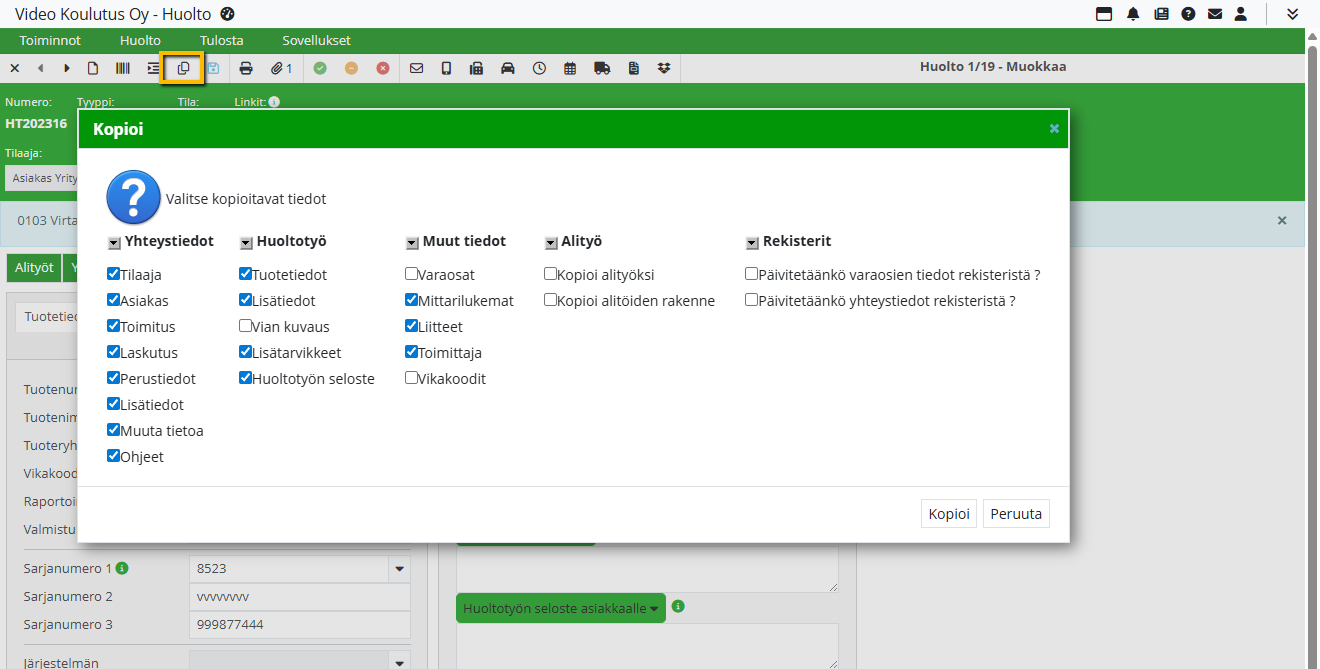This screenshot has width=1320, height=669.
Task: Open the Rekisterit group dropdown arrow
Action: point(752,243)
